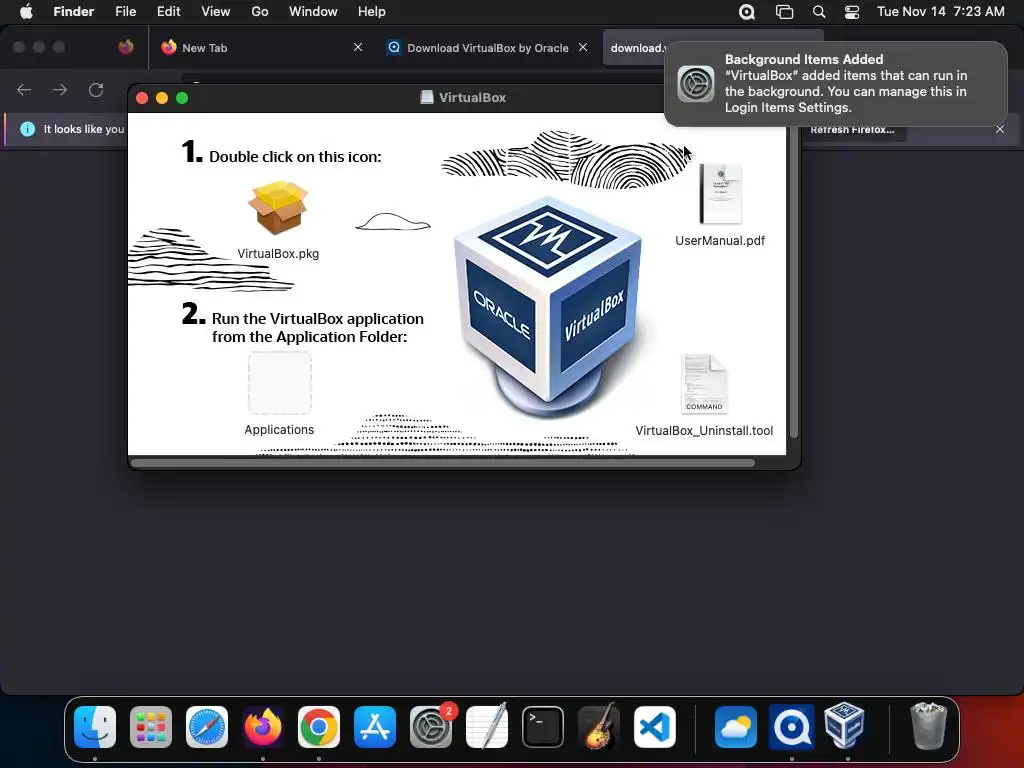Open the VirtualBox.pkg installer icon
Screen dimensions: 1024x768
[x=278, y=208]
